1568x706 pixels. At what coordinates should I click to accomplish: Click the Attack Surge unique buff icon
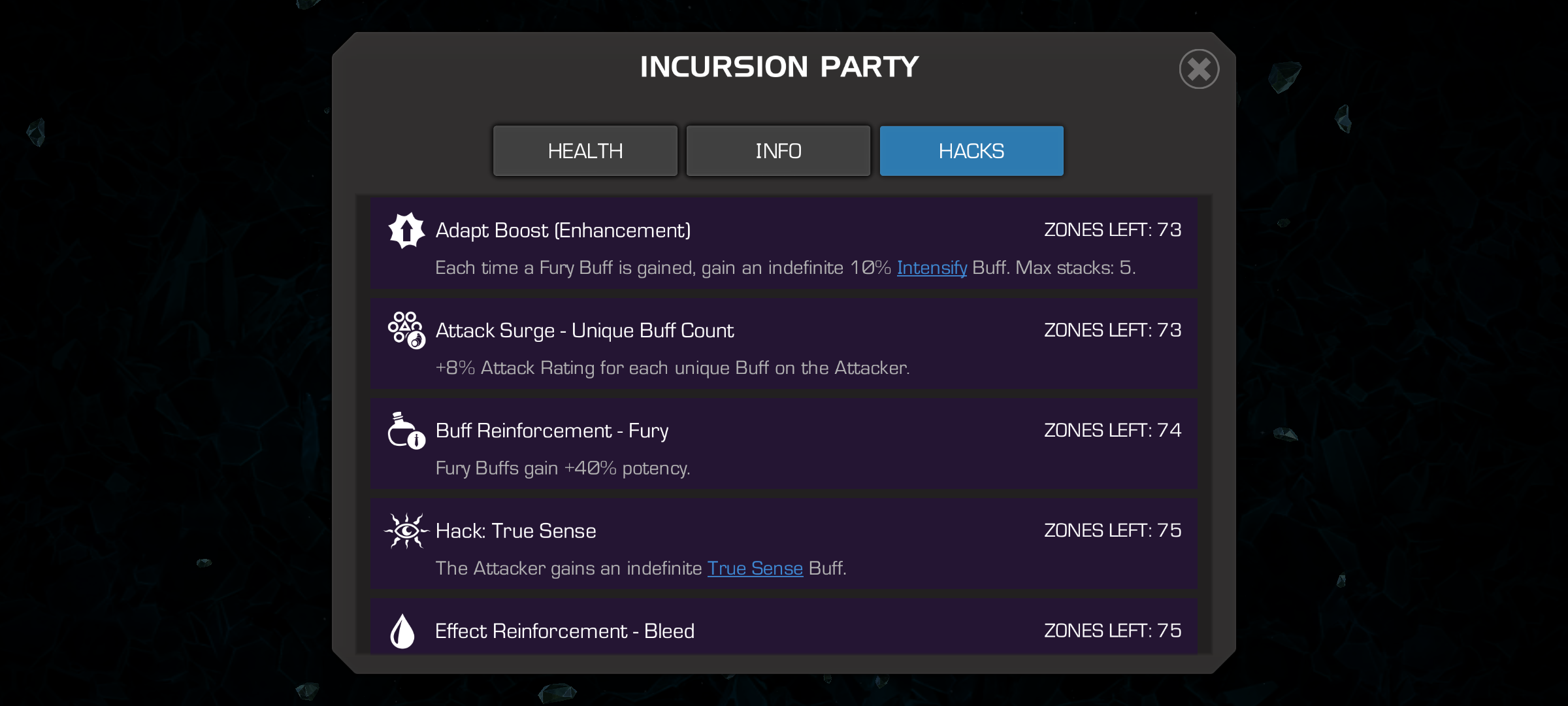tap(406, 330)
